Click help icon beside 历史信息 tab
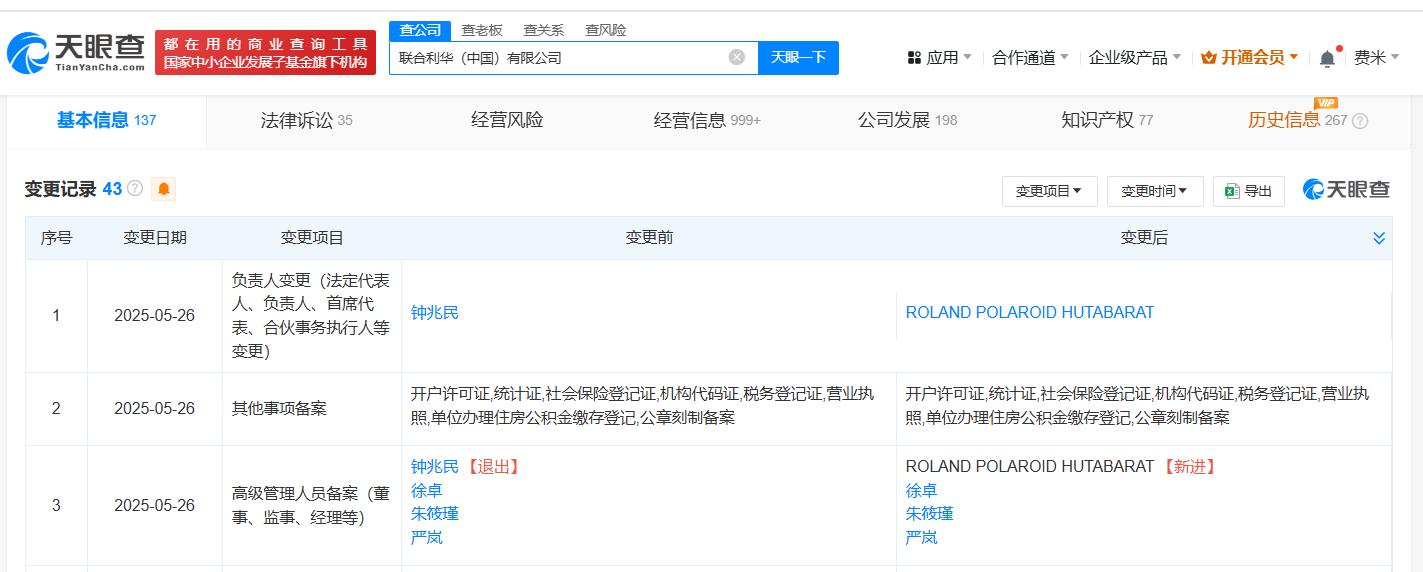Image resolution: width=1423 pixels, height=572 pixels. [1360, 121]
